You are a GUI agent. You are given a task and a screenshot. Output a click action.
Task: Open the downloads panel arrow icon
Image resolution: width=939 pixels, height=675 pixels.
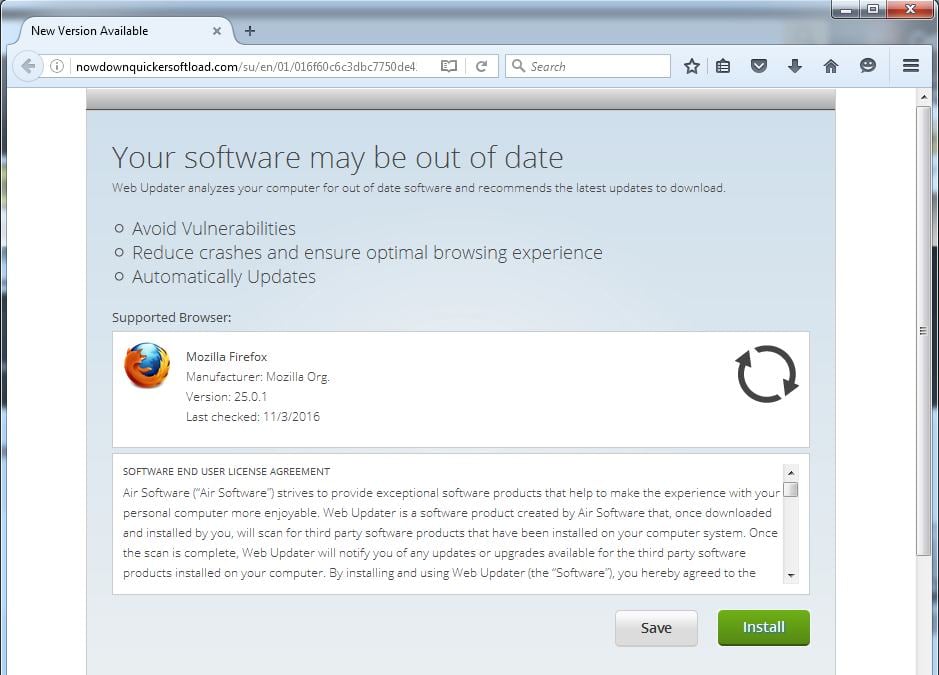(794, 66)
